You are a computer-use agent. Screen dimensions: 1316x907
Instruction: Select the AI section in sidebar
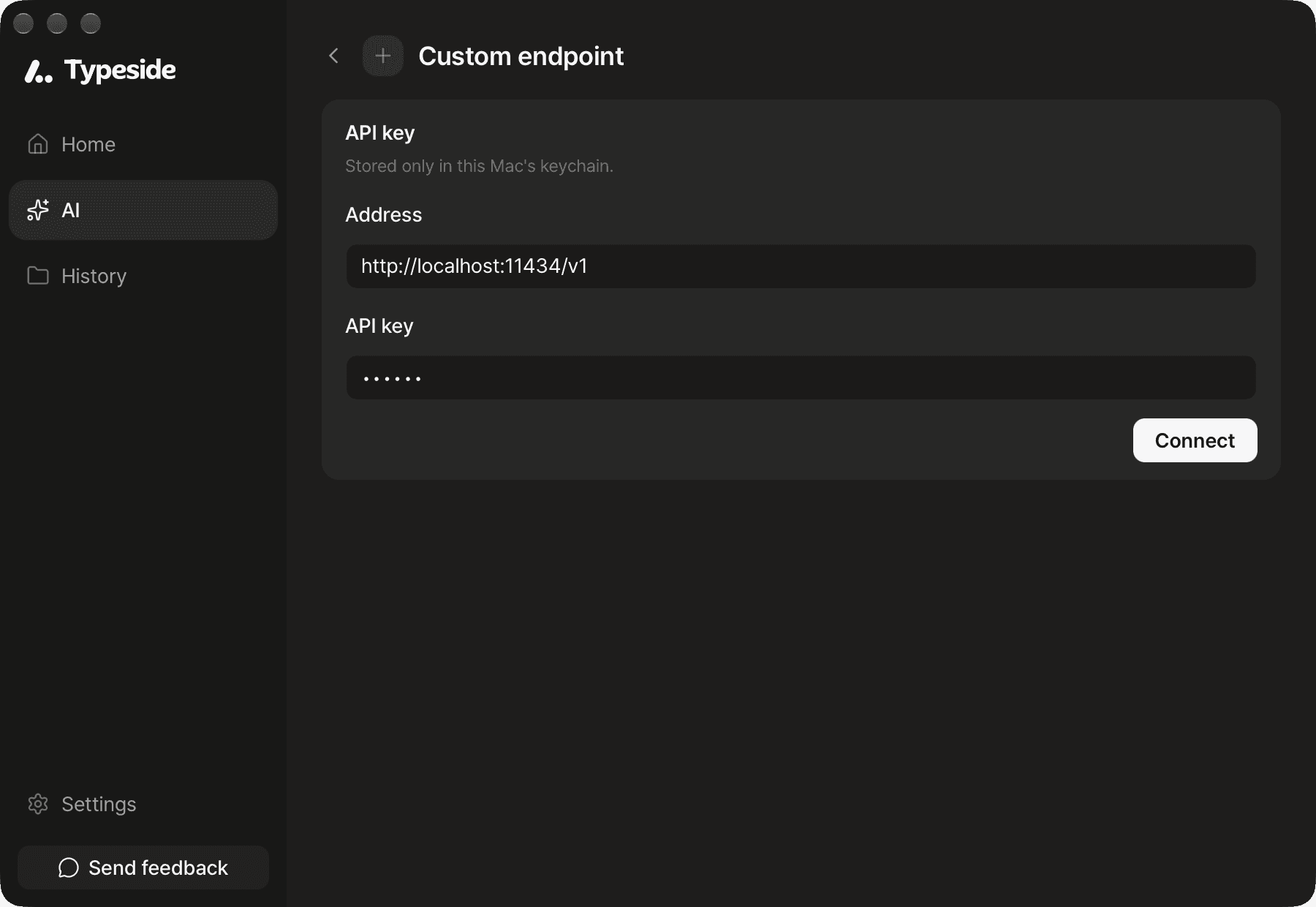tap(143, 210)
